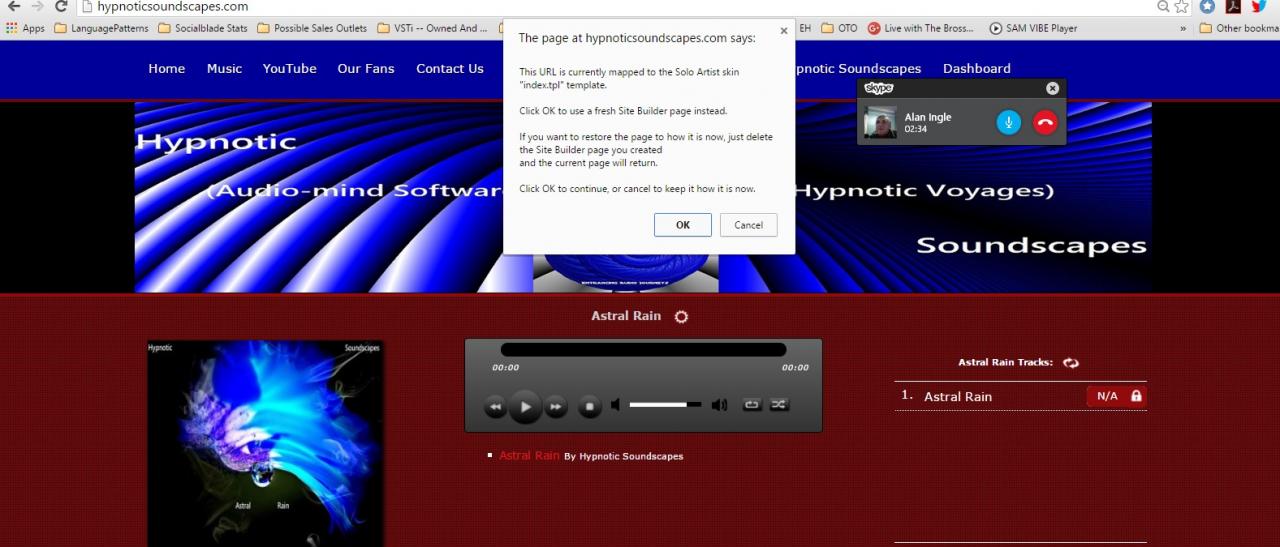Viewport: 1280px width, 547px height.
Task: Stop playback with the stop button
Action: (x=590, y=406)
